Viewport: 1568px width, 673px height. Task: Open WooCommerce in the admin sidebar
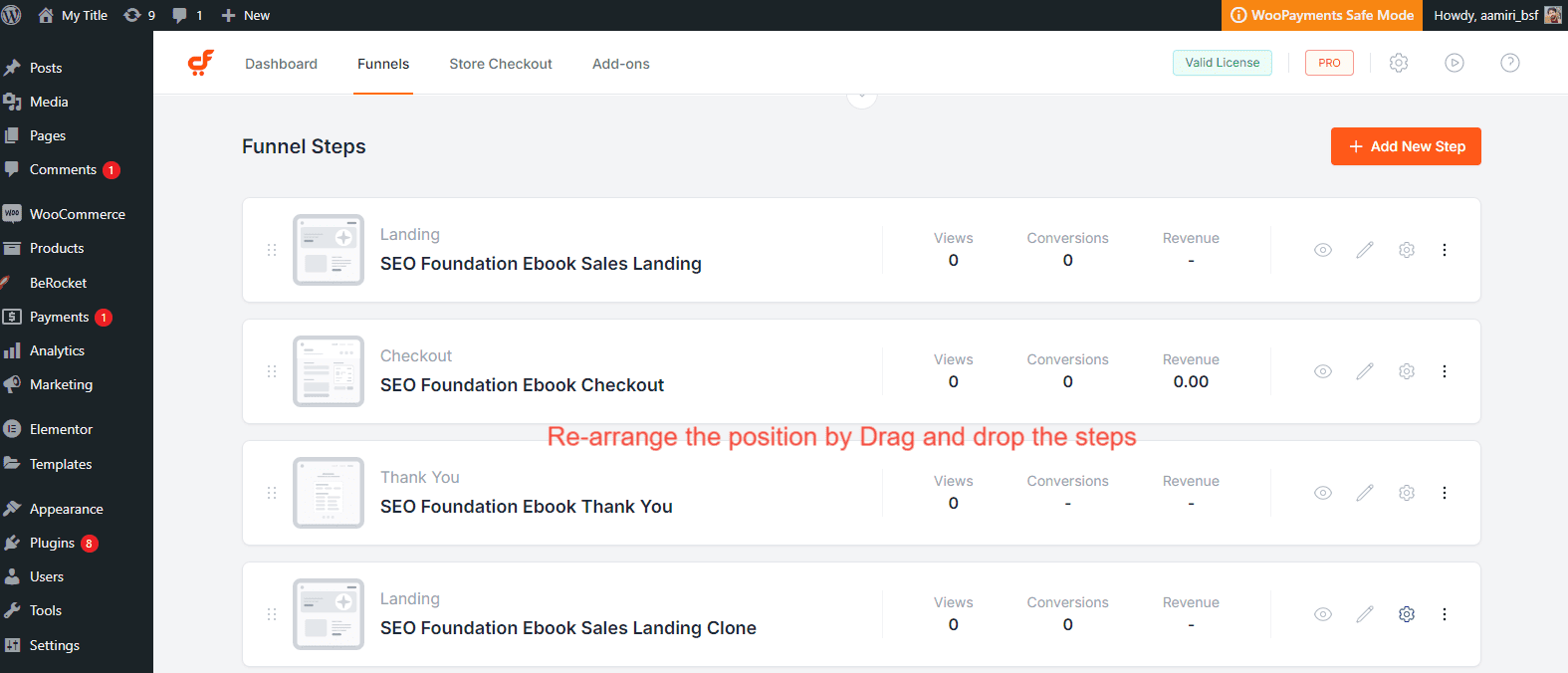point(77,214)
